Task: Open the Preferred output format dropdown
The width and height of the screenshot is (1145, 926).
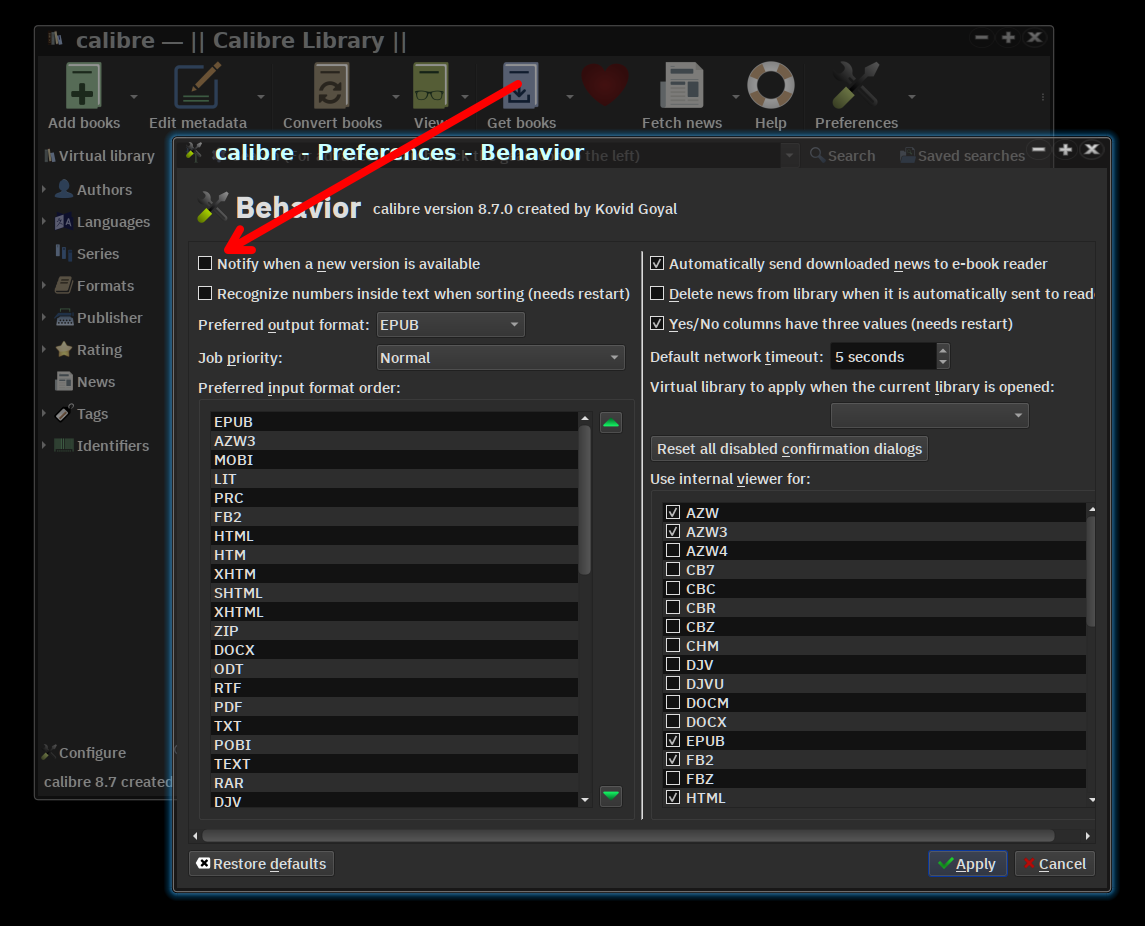Action: (x=450, y=325)
